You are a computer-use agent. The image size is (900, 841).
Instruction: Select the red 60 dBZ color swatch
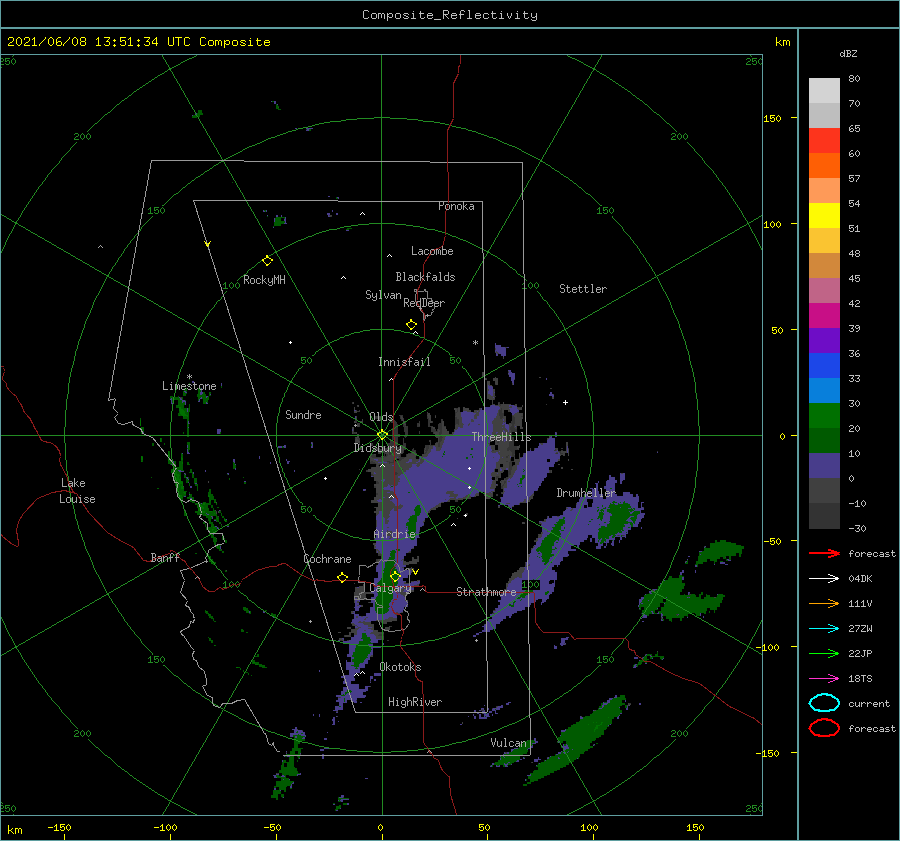point(824,141)
